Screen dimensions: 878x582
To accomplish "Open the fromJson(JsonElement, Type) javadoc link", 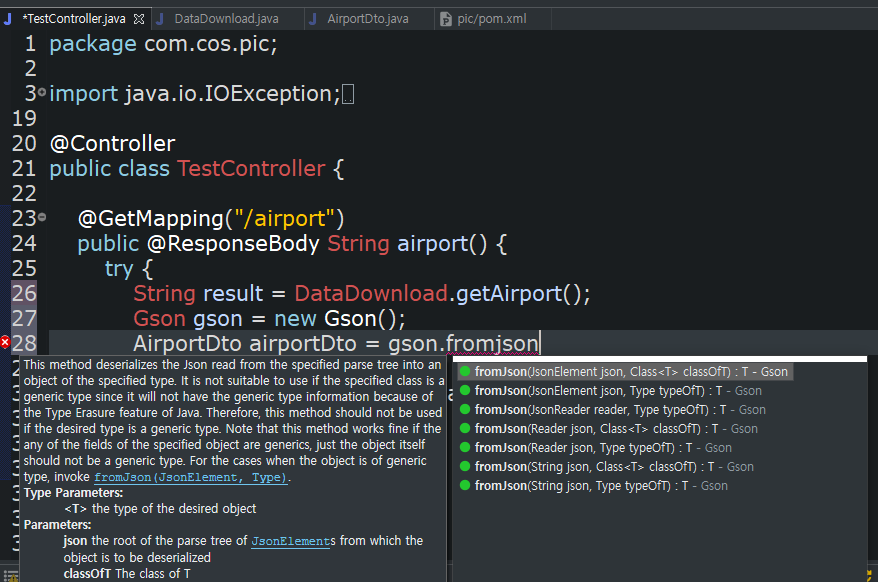I will pos(191,477).
